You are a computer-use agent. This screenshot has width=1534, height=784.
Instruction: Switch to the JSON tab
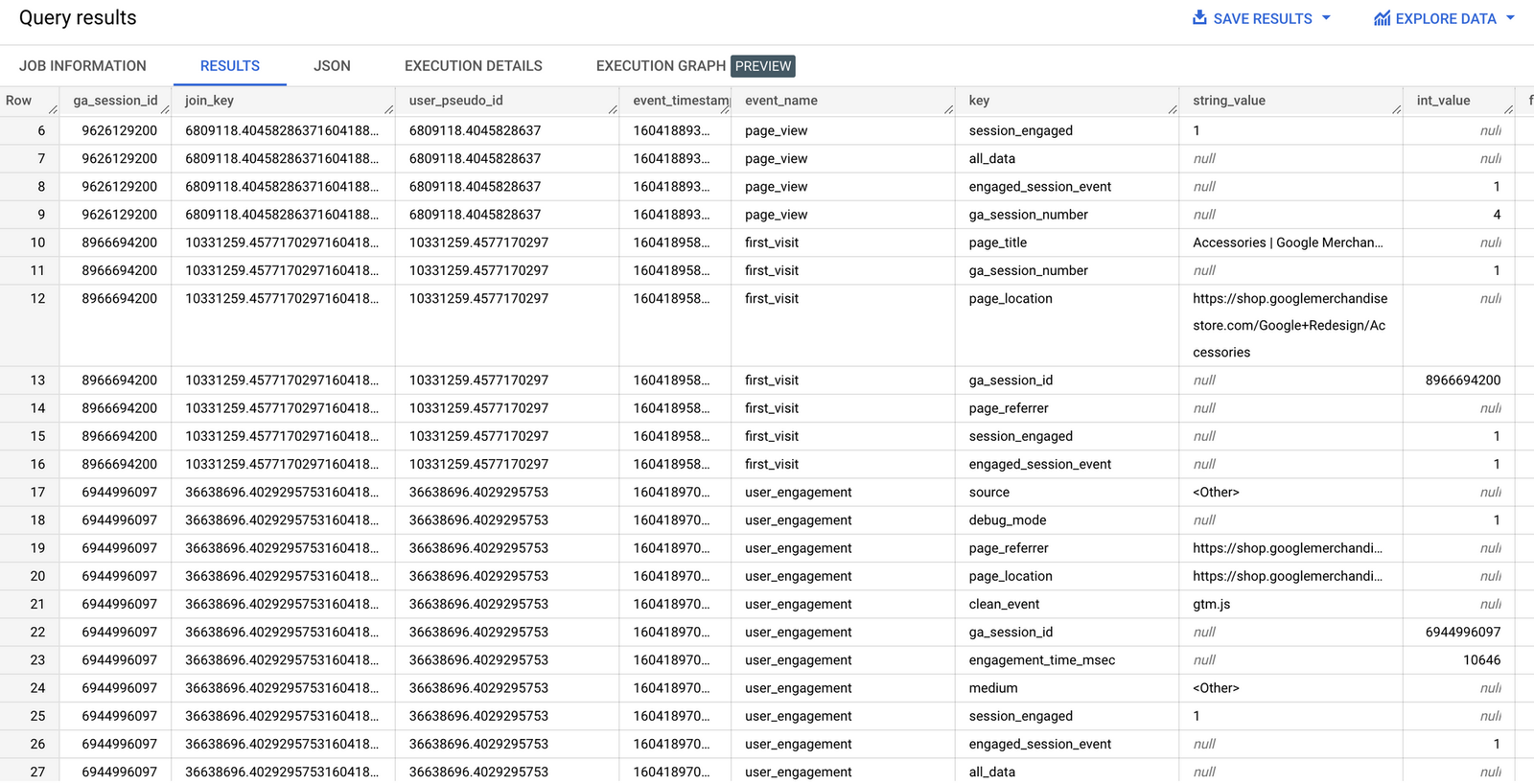click(x=331, y=65)
